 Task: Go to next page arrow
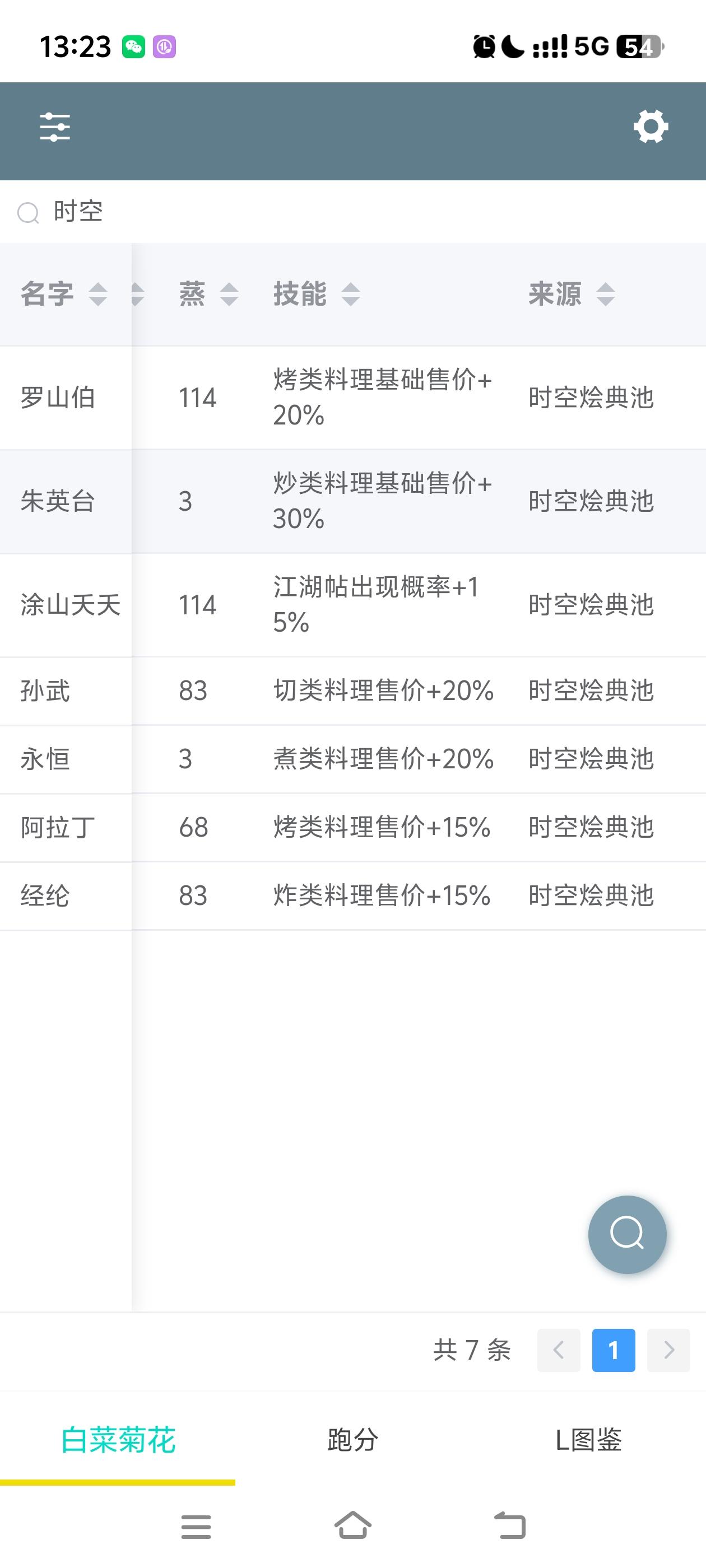[x=668, y=1350]
